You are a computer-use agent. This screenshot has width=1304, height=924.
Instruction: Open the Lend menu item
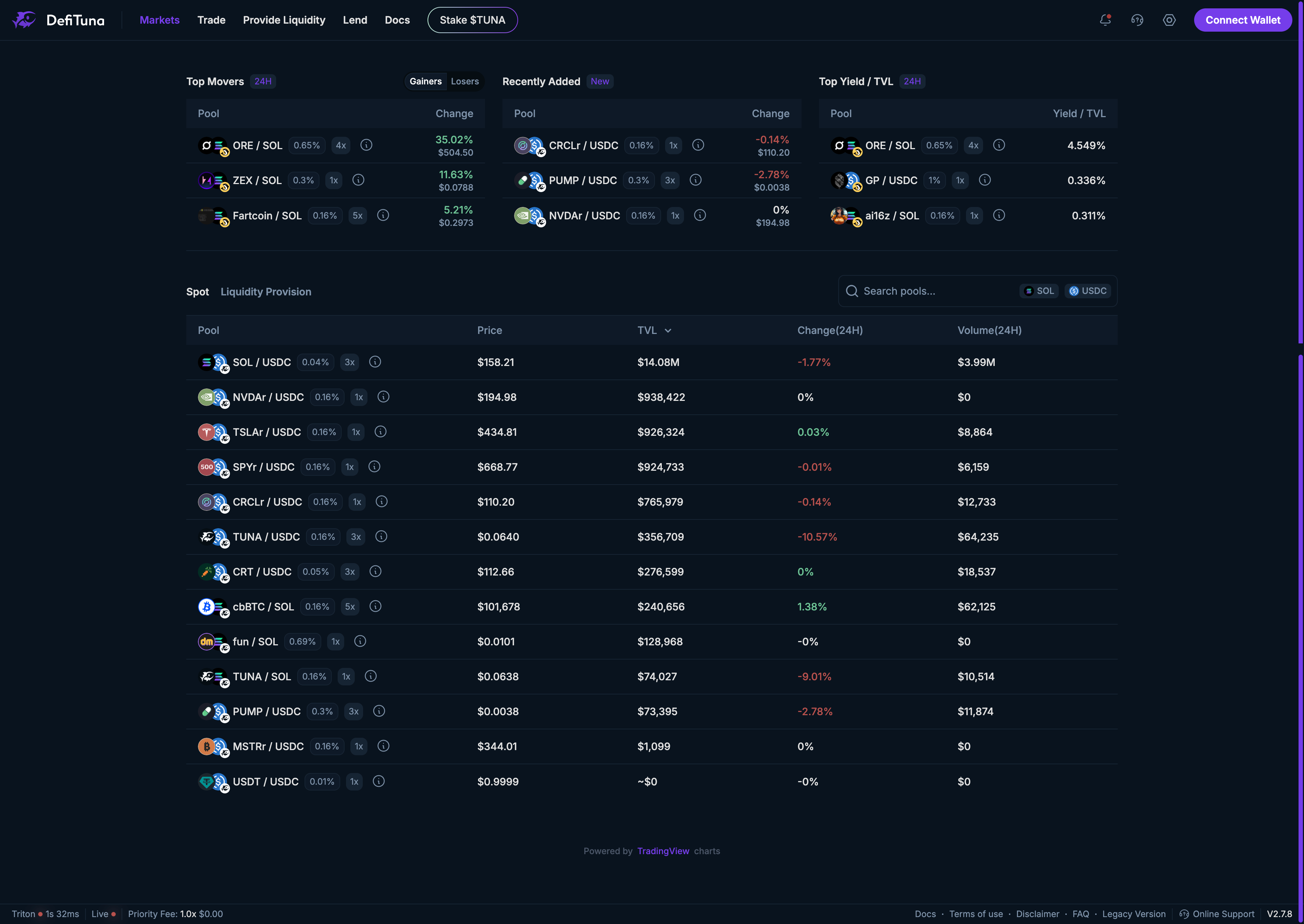pos(355,20)
